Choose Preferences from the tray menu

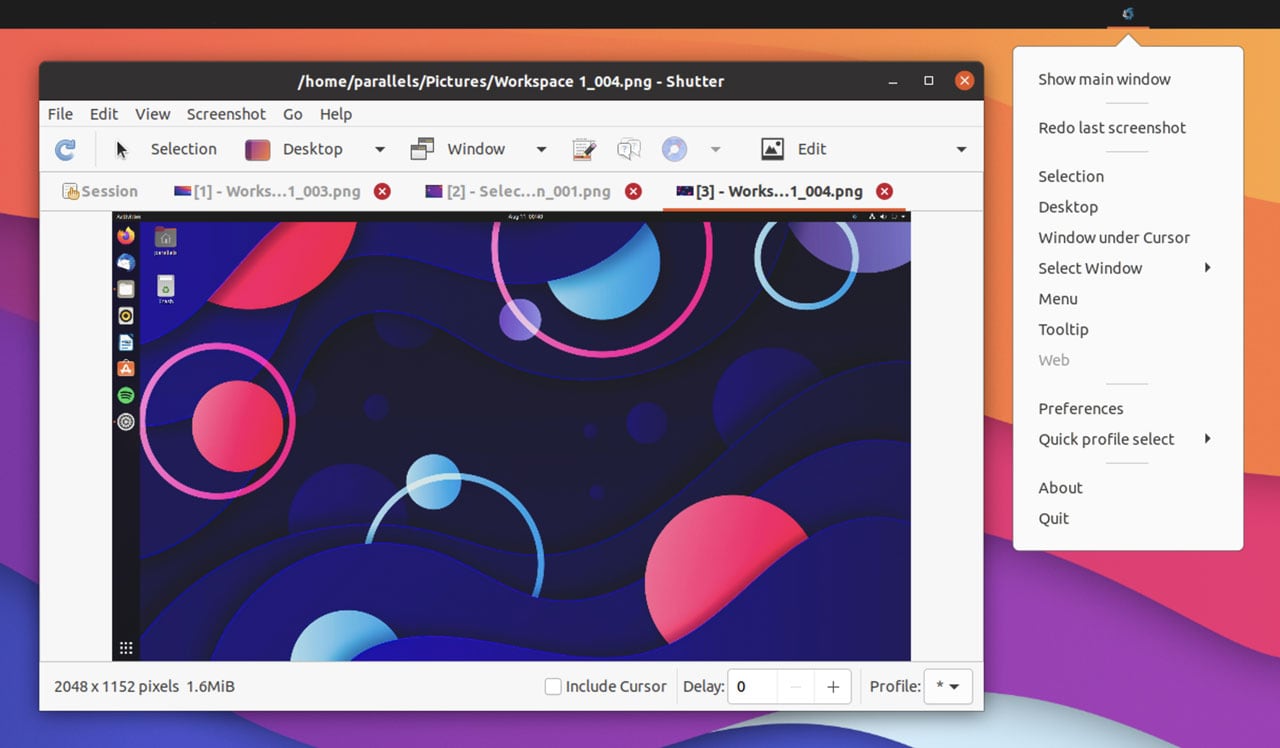coord(1081,408)
